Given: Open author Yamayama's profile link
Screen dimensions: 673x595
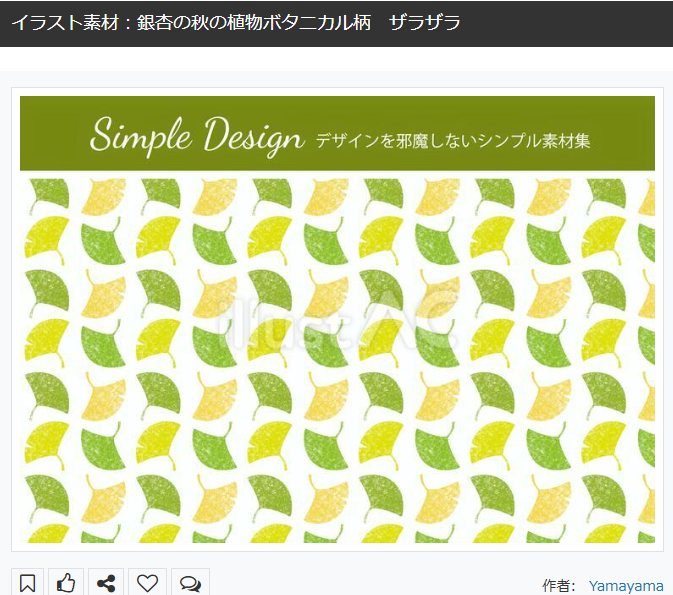Looking at the screenshot, I should tap(626, 586).
